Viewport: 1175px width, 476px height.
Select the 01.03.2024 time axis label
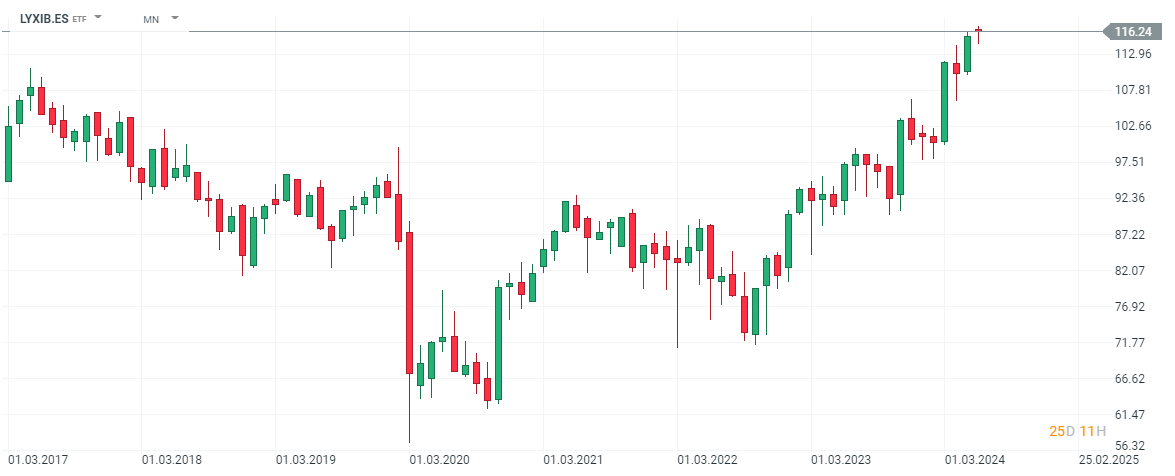click(975, 460)
